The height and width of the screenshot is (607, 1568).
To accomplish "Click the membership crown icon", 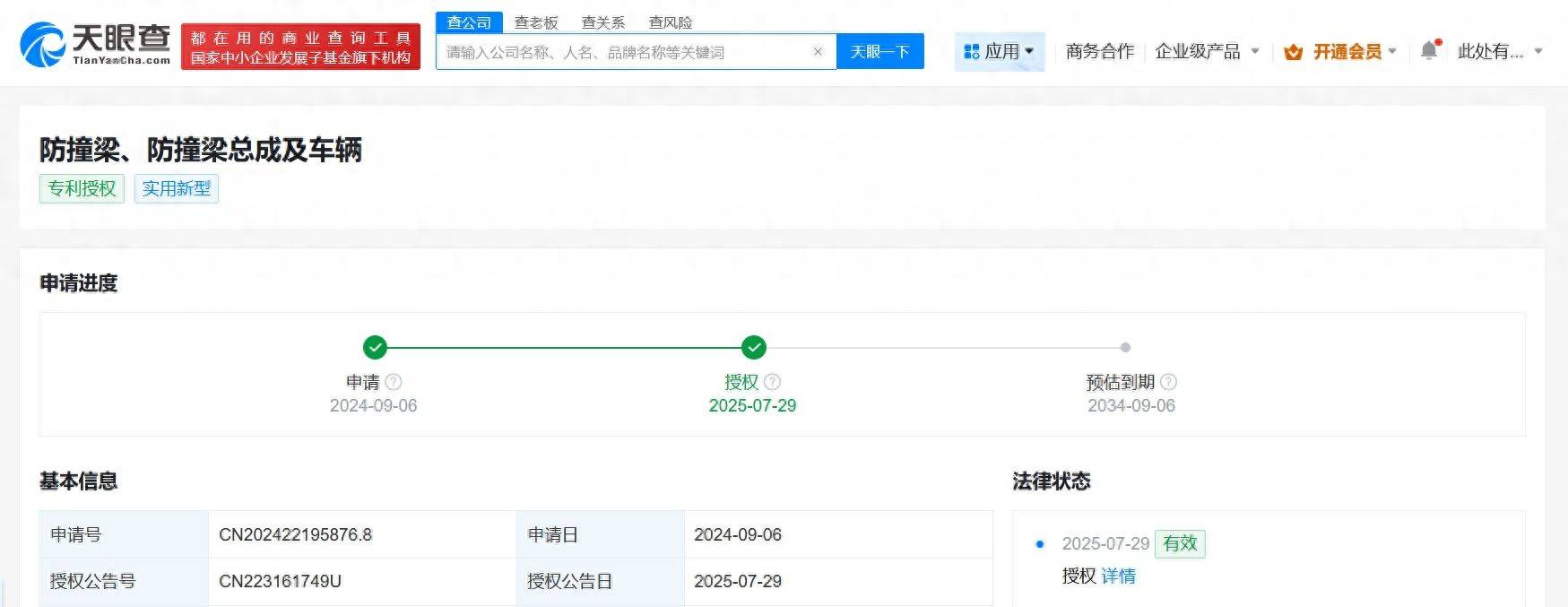I will coord(1293,52).
